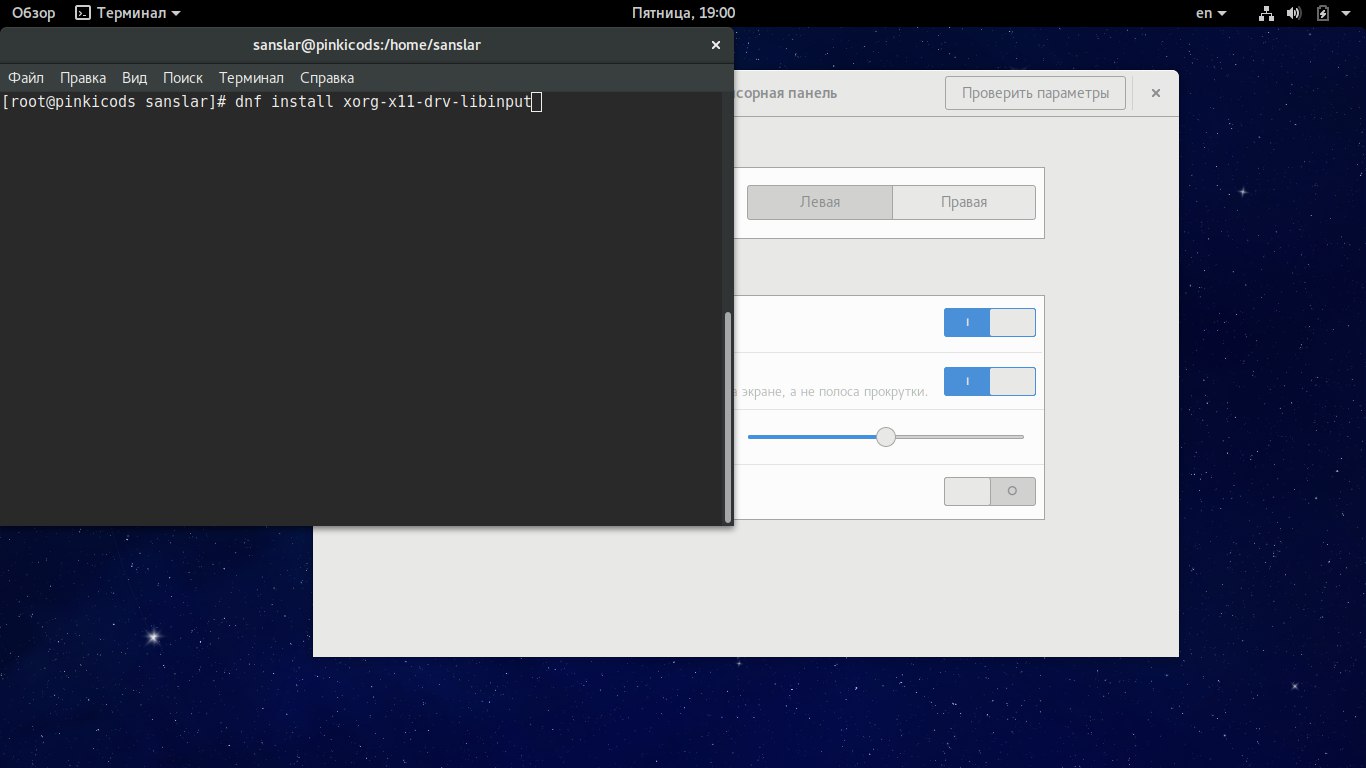Image resolution: width=1366 pixels, height=768 pixels.
Task: Click the battery charging indicator icon
Action: pos(1323,13)
